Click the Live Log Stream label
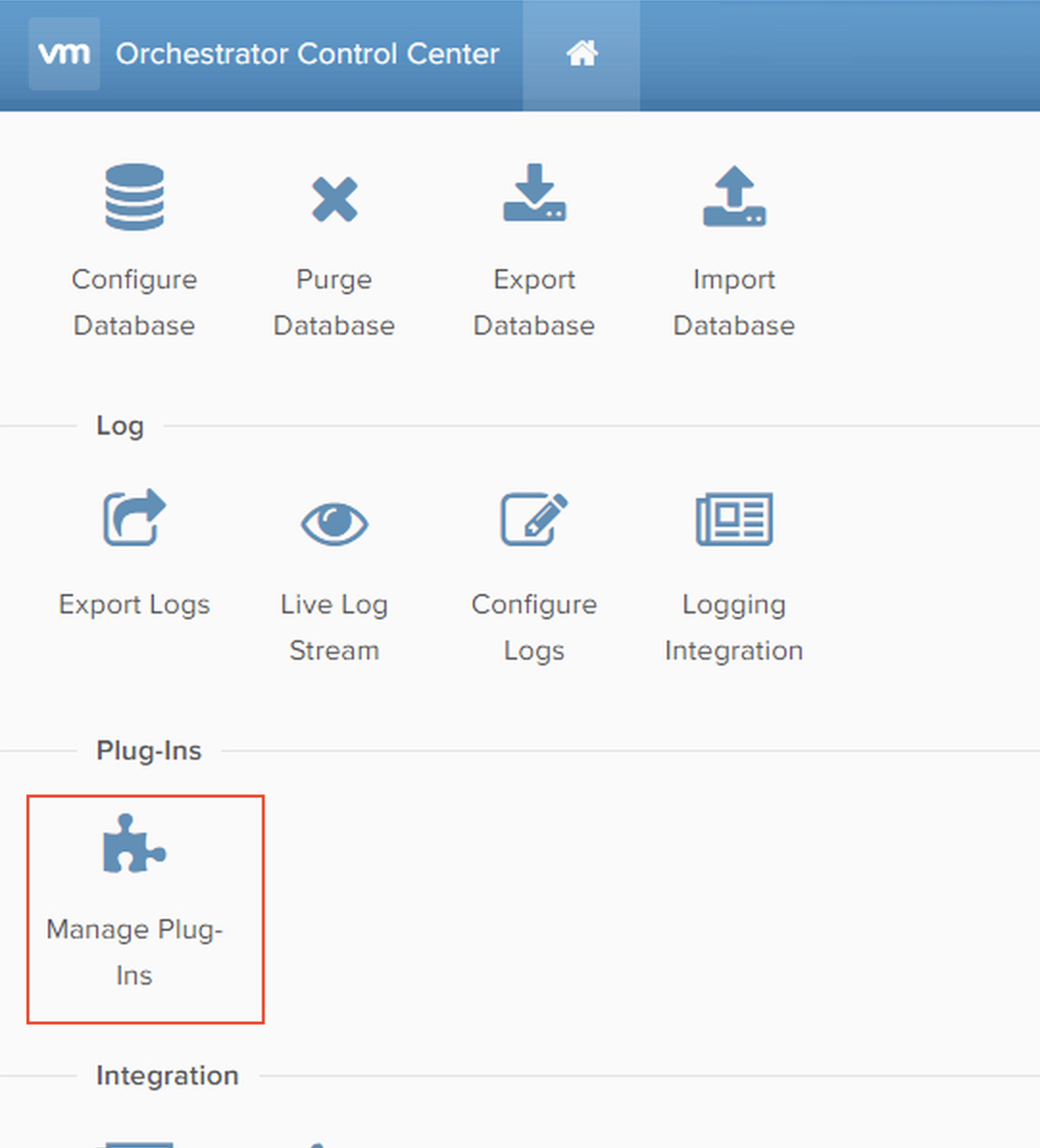 334,628
